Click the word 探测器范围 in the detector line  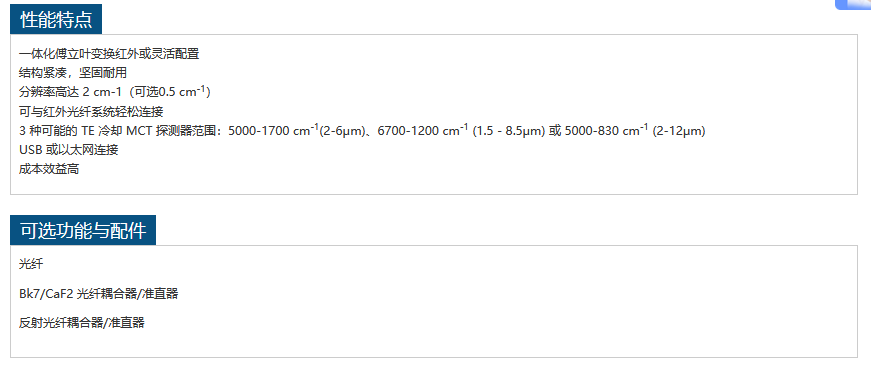tap(190, 131)
